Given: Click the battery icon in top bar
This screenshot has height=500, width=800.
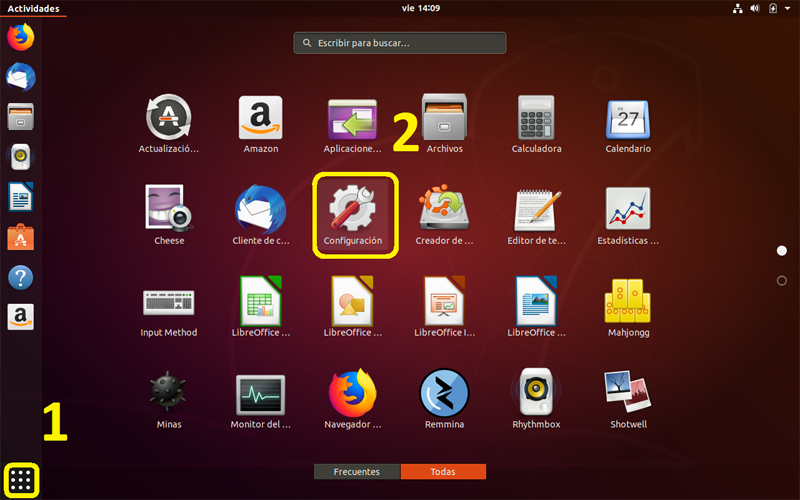Looking at the screenshot, I should tap(773, 8).
